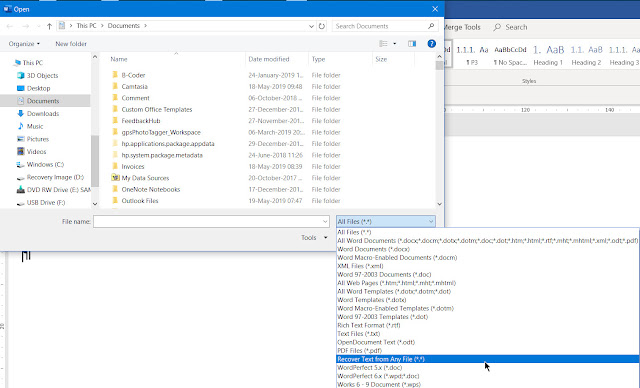The image size is (640, 388).
Task: Select This PC in navigation pane
Action: pyautogui.click(x=32, y=63)
